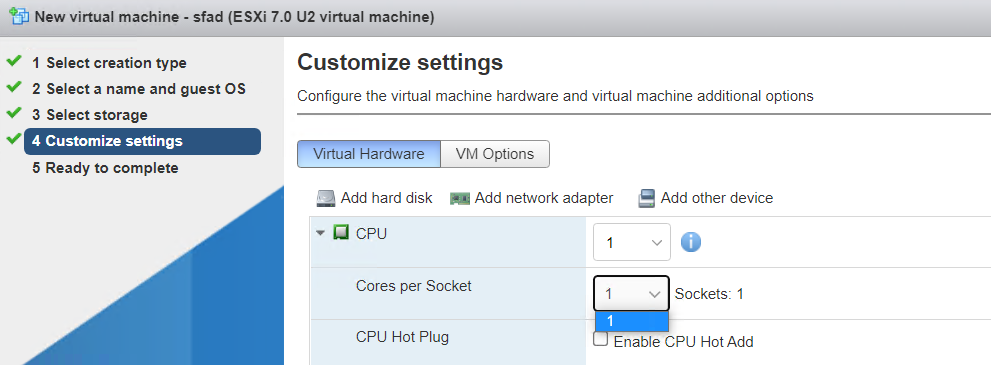Click the Add network adapter icon

(x=460, y=198)
